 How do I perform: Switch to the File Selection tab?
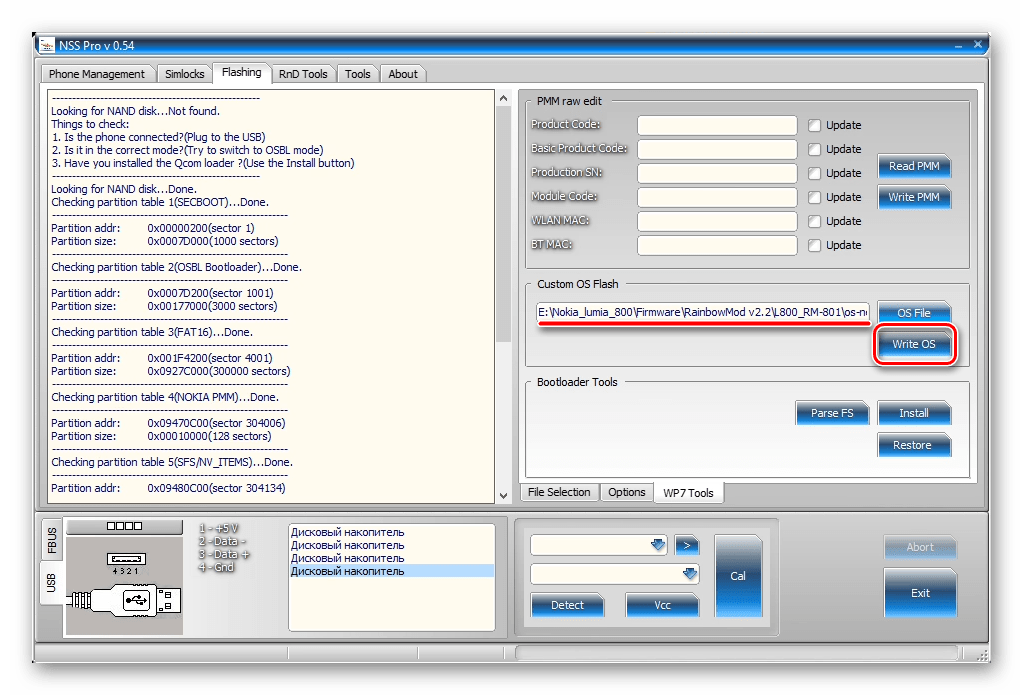tap(559, 492)
